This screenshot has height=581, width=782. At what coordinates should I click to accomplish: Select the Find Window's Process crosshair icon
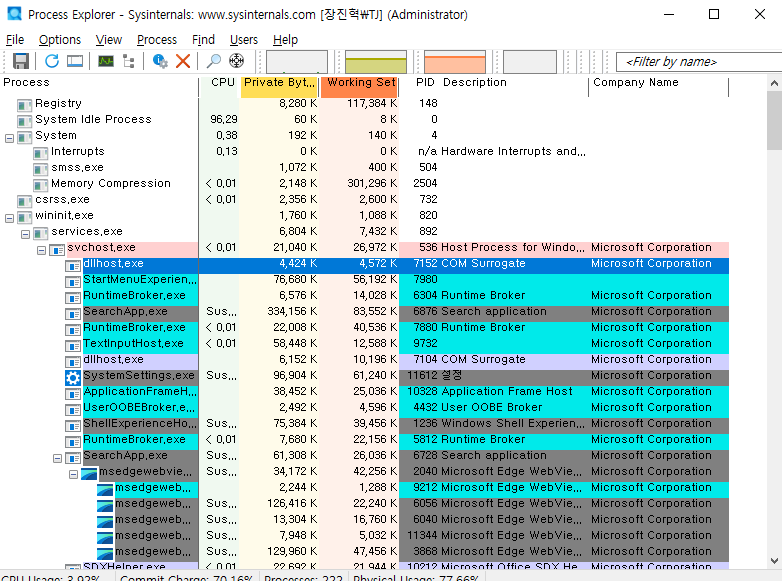click(x=236, y=61)
